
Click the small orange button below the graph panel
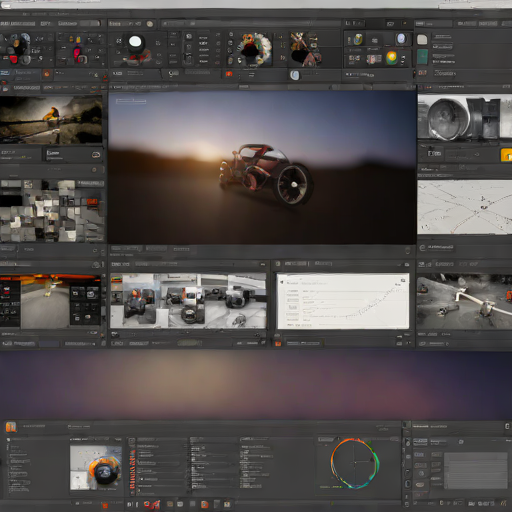coord(278,343)
